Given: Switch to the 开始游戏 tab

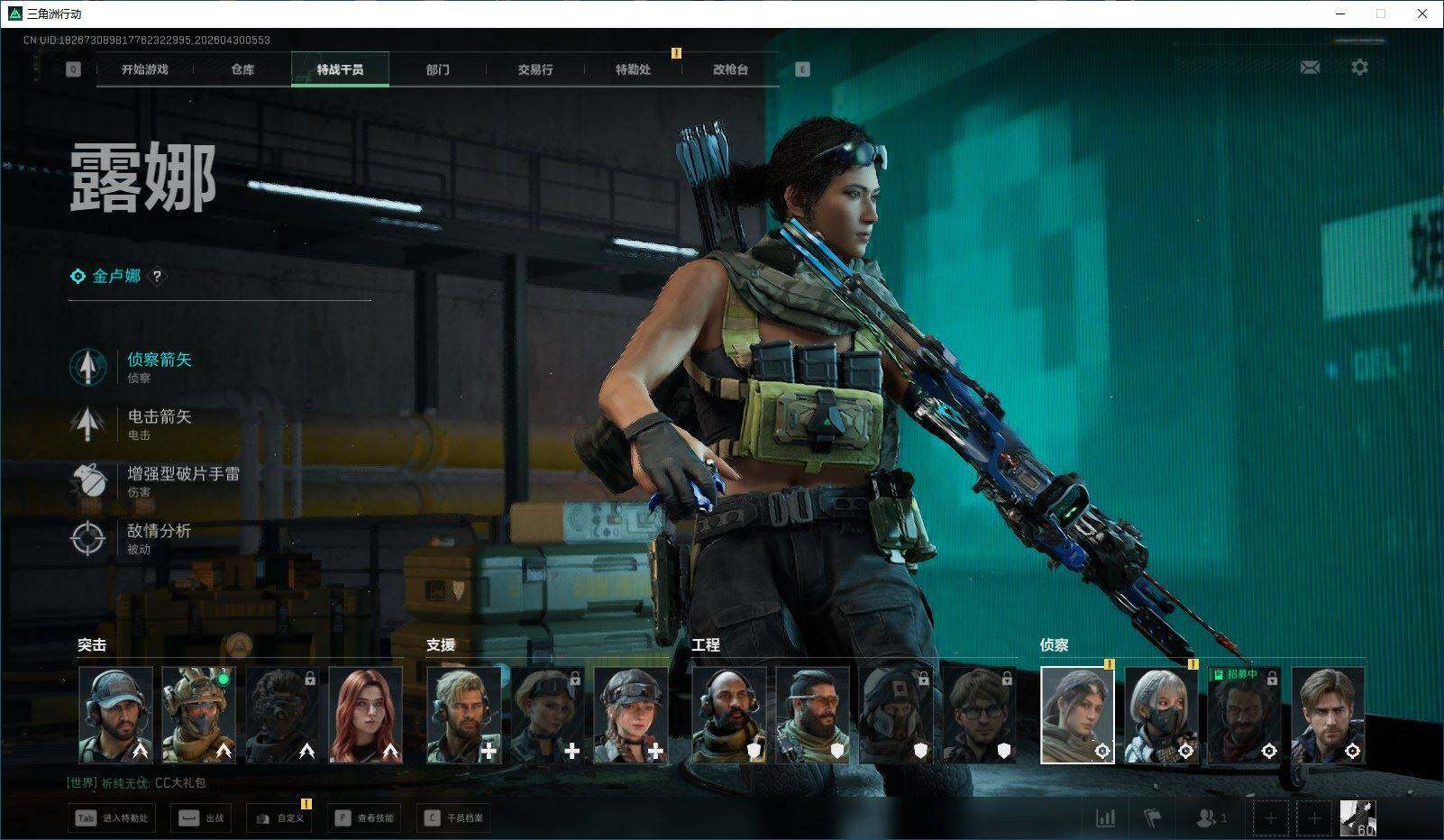Looking at the screenshot, I should tap(145, 69).
